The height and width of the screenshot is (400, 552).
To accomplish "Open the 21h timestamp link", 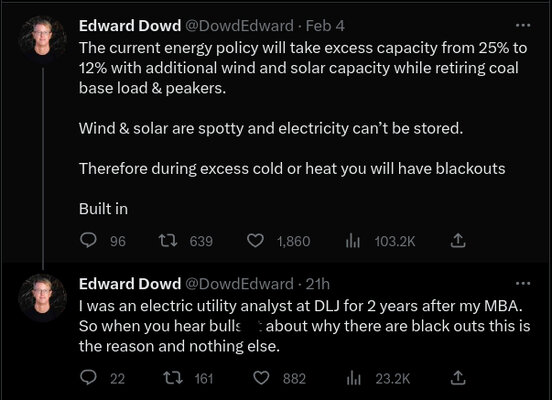I will click(x=318, y=284).
